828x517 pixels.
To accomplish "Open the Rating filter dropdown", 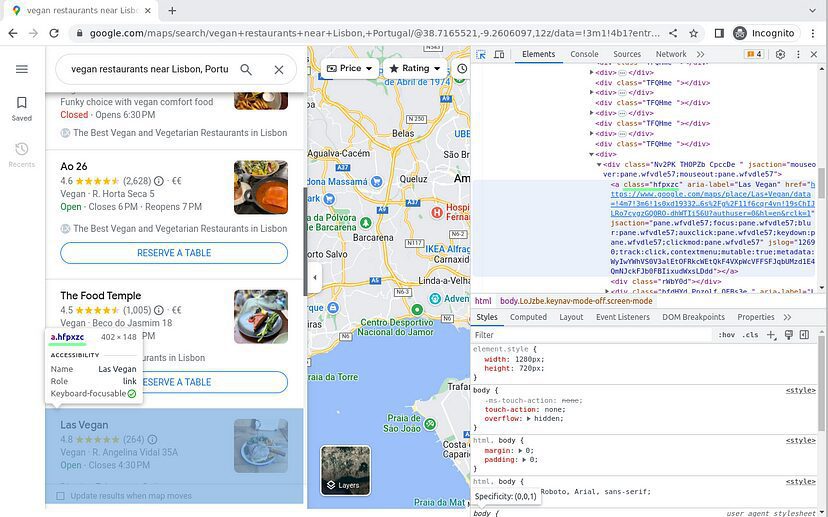I will 414,69.
